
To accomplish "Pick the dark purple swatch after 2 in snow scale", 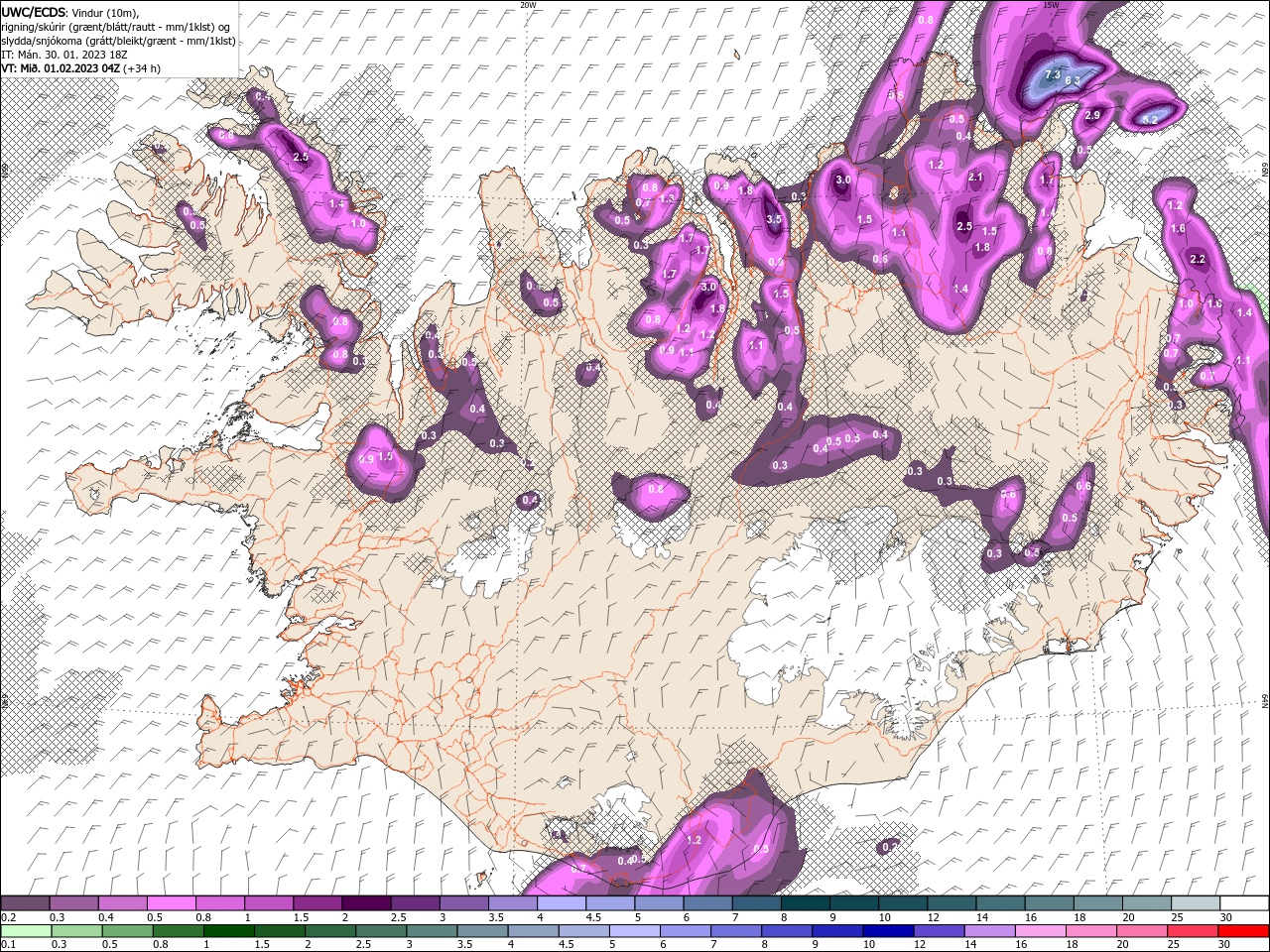I will pos(366,903).
